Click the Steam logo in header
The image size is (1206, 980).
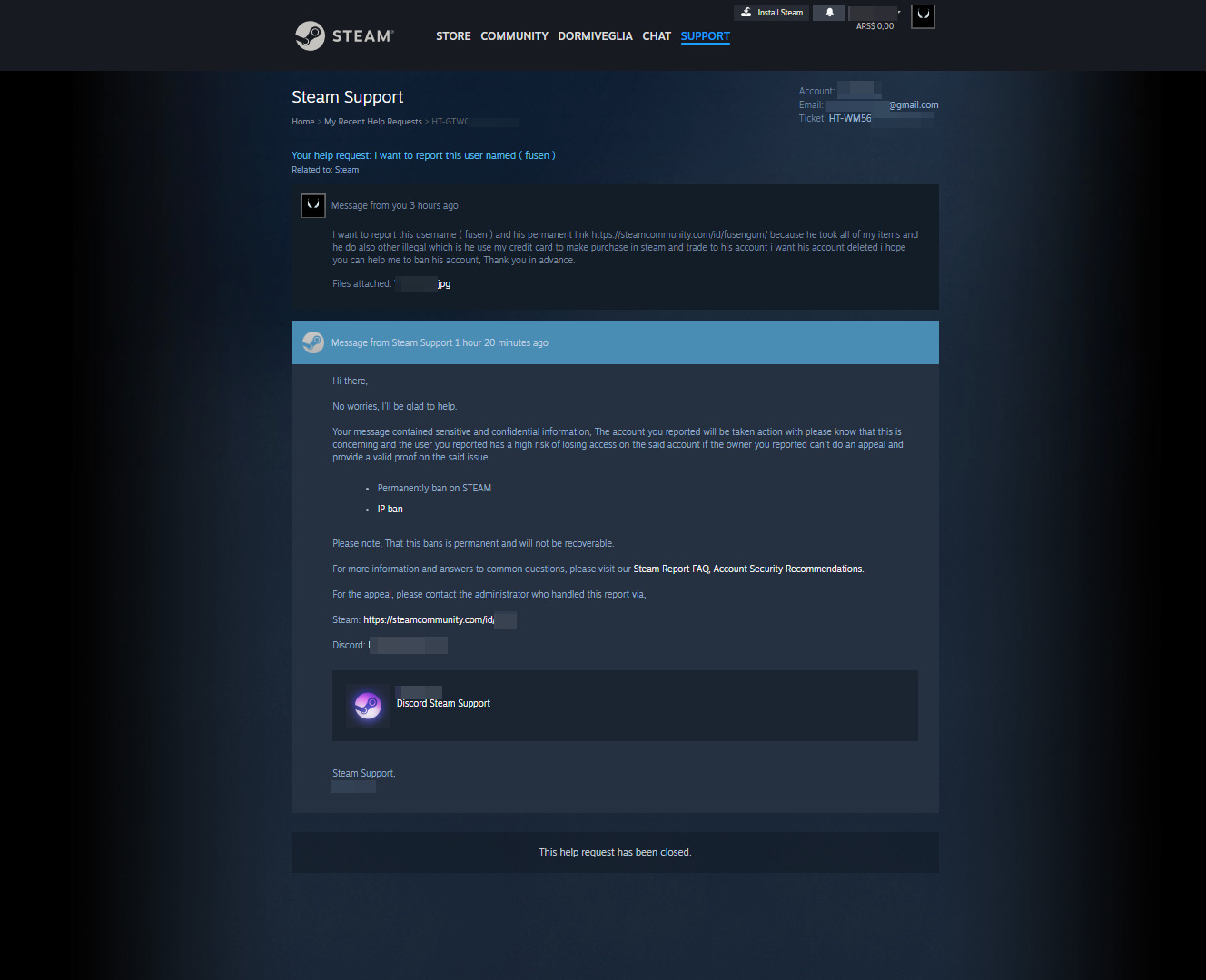click(344, 36)
